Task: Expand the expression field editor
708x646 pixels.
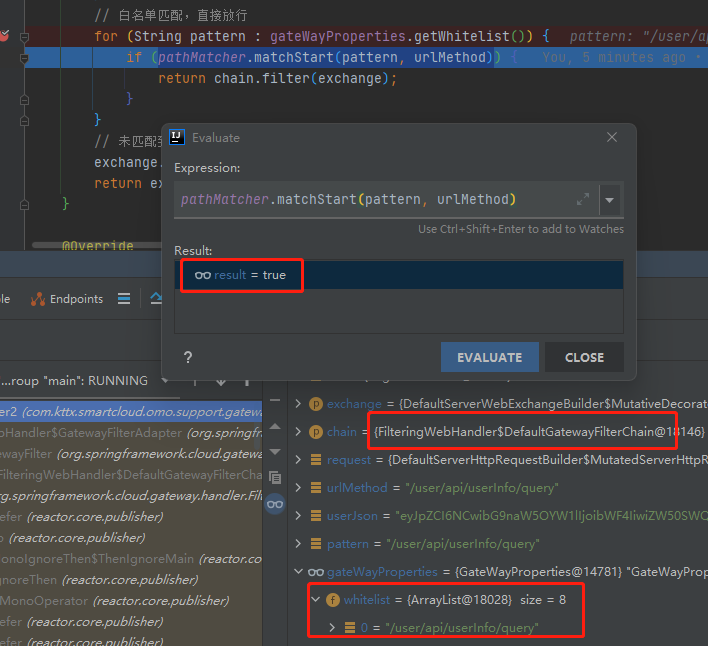Action: pos(583,200)
